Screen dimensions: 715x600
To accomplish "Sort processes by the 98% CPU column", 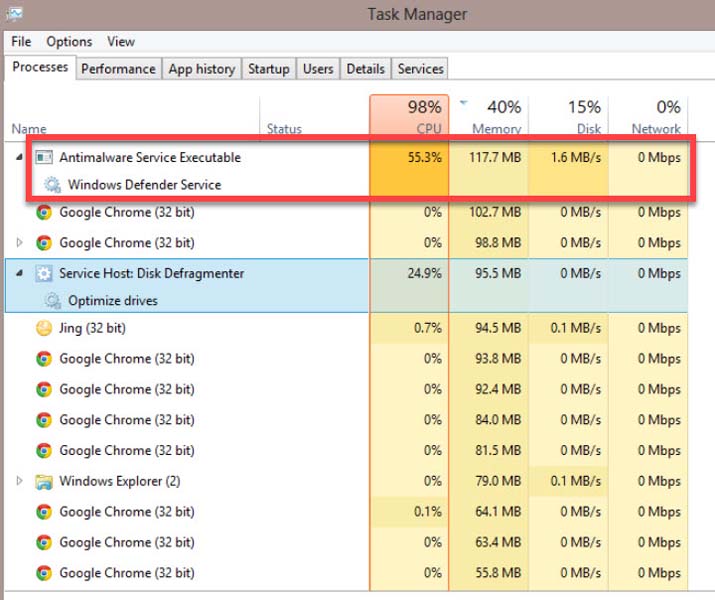I will pos(409,117).
